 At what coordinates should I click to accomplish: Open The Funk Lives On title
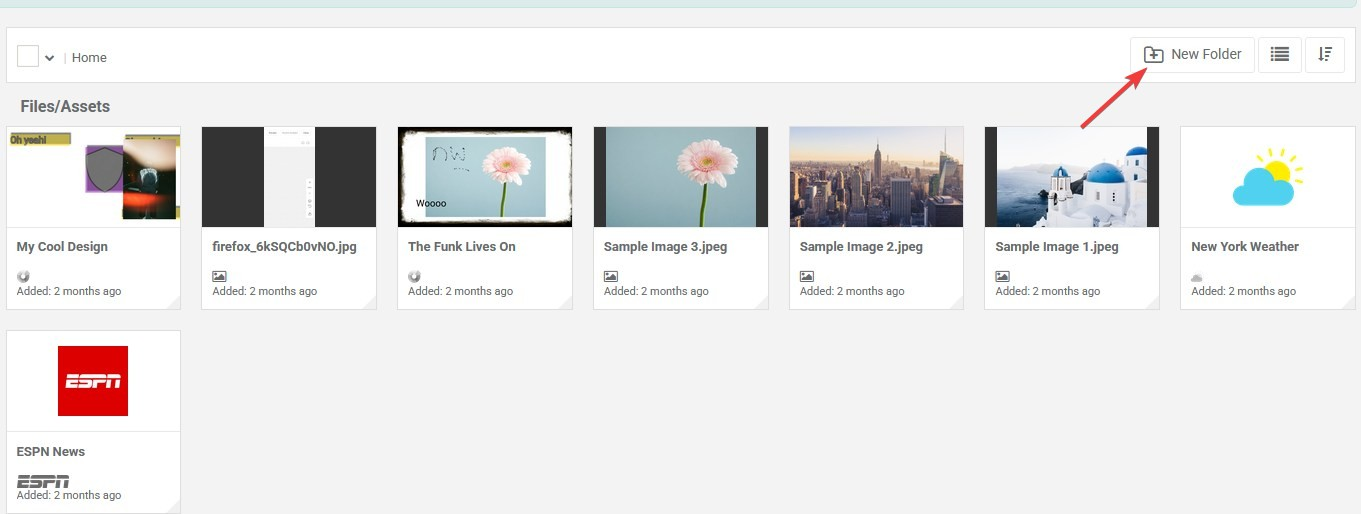pos(462,247)
